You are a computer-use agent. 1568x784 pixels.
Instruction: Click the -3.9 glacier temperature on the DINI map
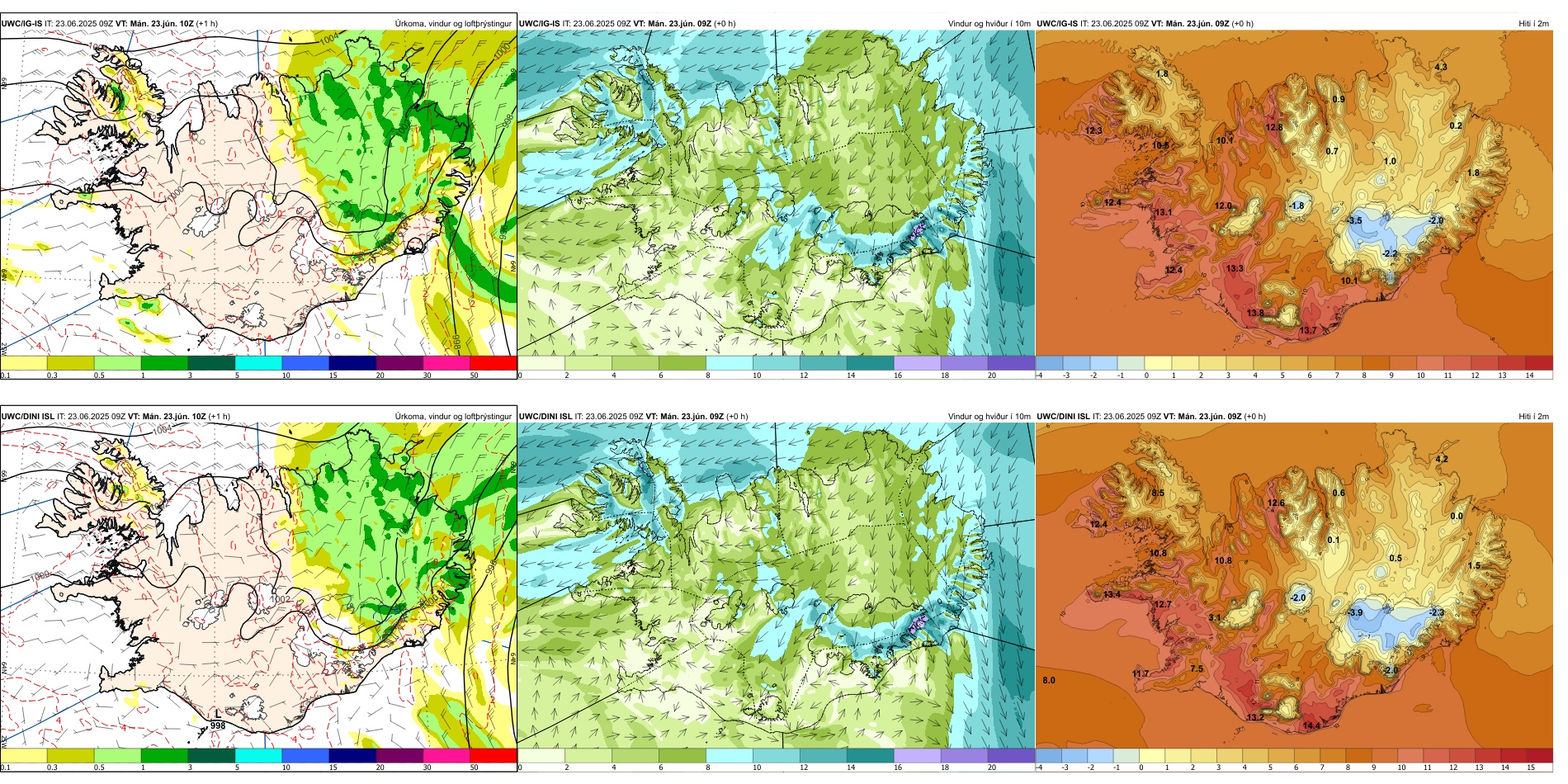[1355, 612]
